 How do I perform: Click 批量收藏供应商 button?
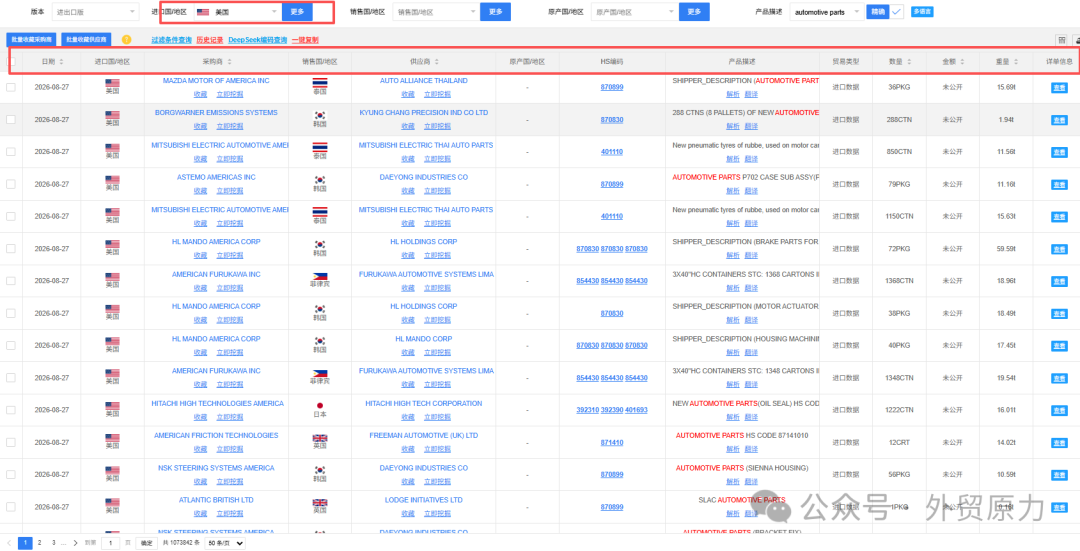tap(87, 40)
